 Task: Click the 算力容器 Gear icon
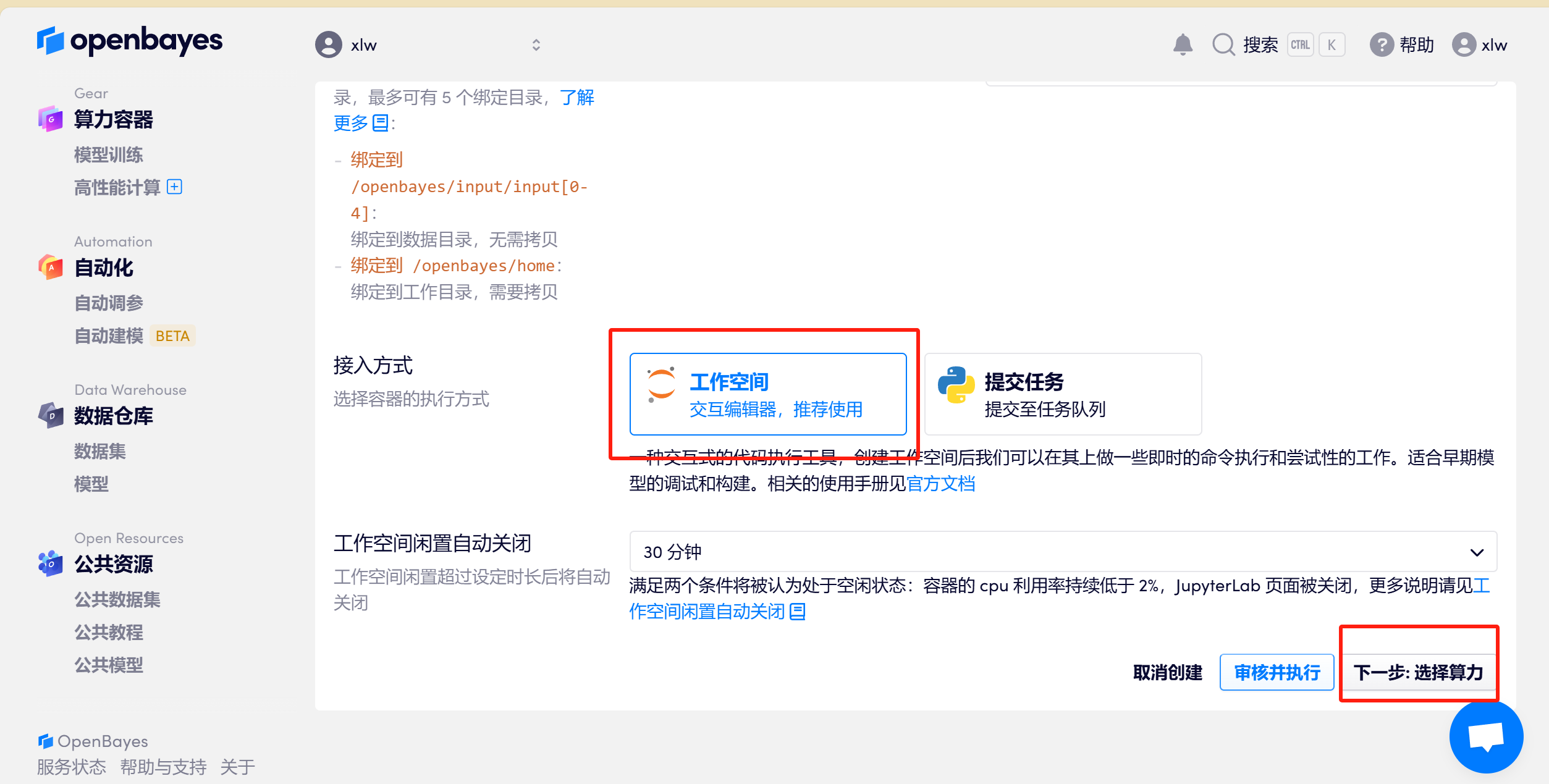(51, 119)
